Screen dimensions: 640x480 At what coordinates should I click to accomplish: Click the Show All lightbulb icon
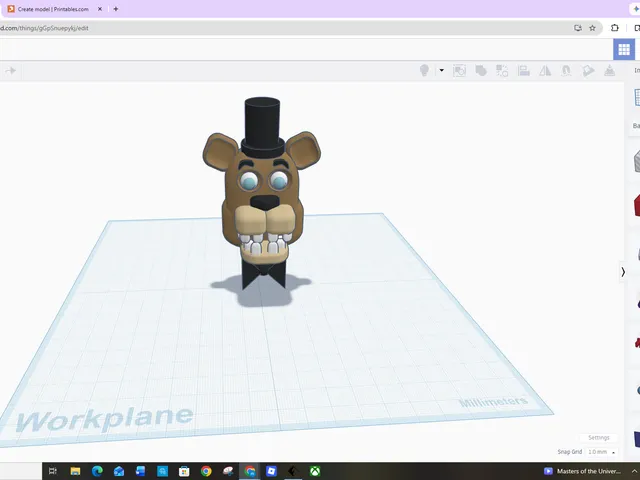click(x=424, y=71)
